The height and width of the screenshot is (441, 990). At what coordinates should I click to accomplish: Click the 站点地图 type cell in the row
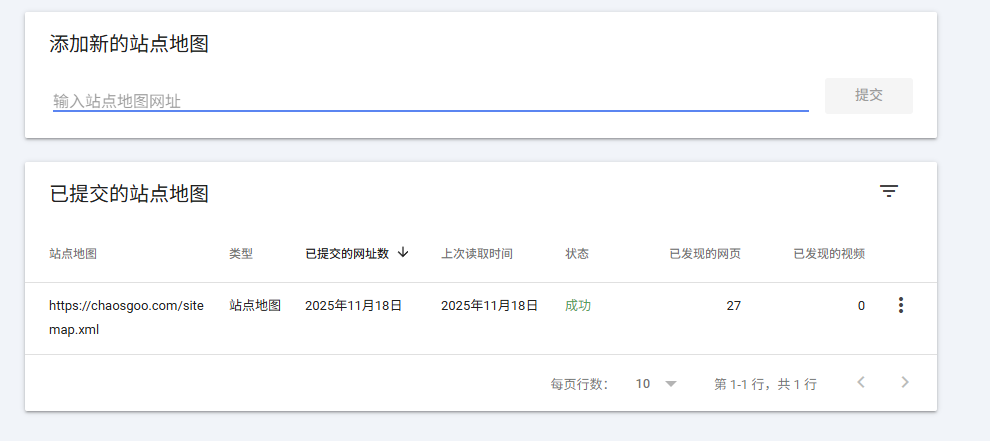pos(255,306)
